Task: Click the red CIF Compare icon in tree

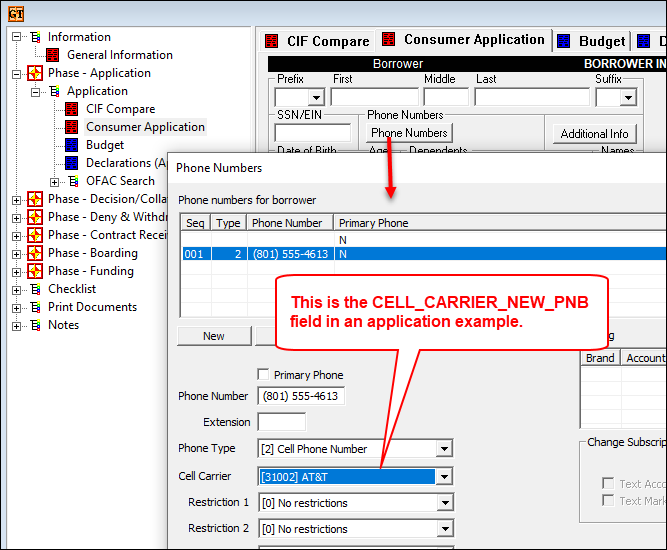Action: (71, 109)
